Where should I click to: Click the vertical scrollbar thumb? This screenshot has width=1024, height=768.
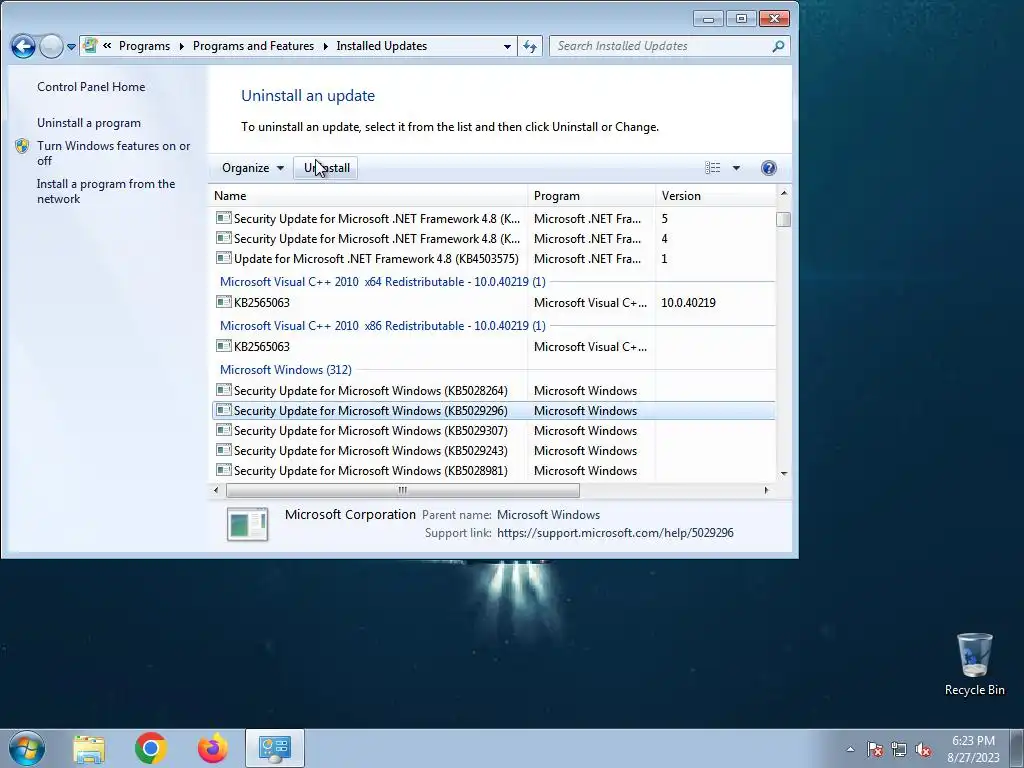pyautogui.click(x=784, y=219)
